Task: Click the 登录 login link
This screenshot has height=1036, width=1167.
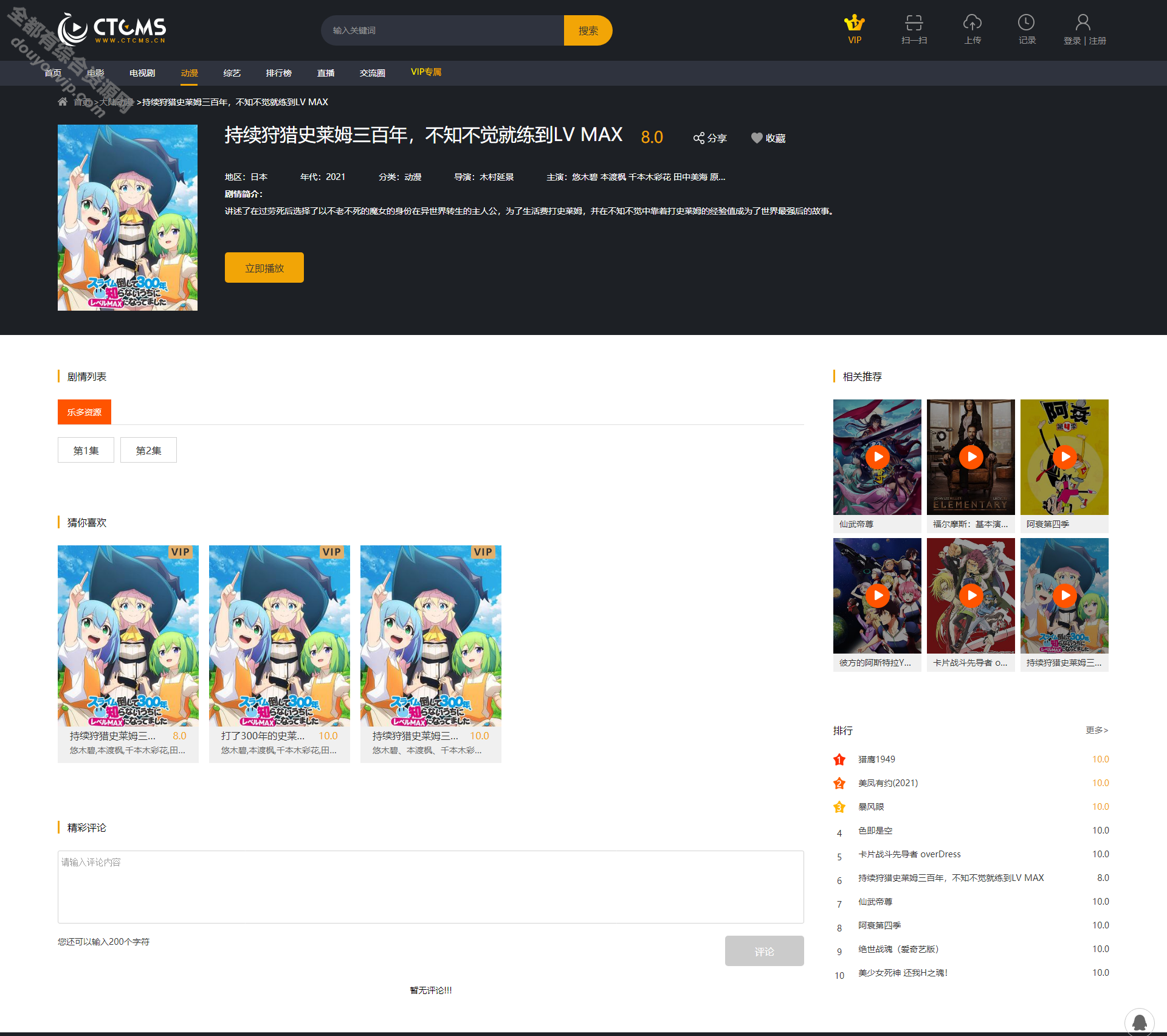Action: pos(1072,41)
